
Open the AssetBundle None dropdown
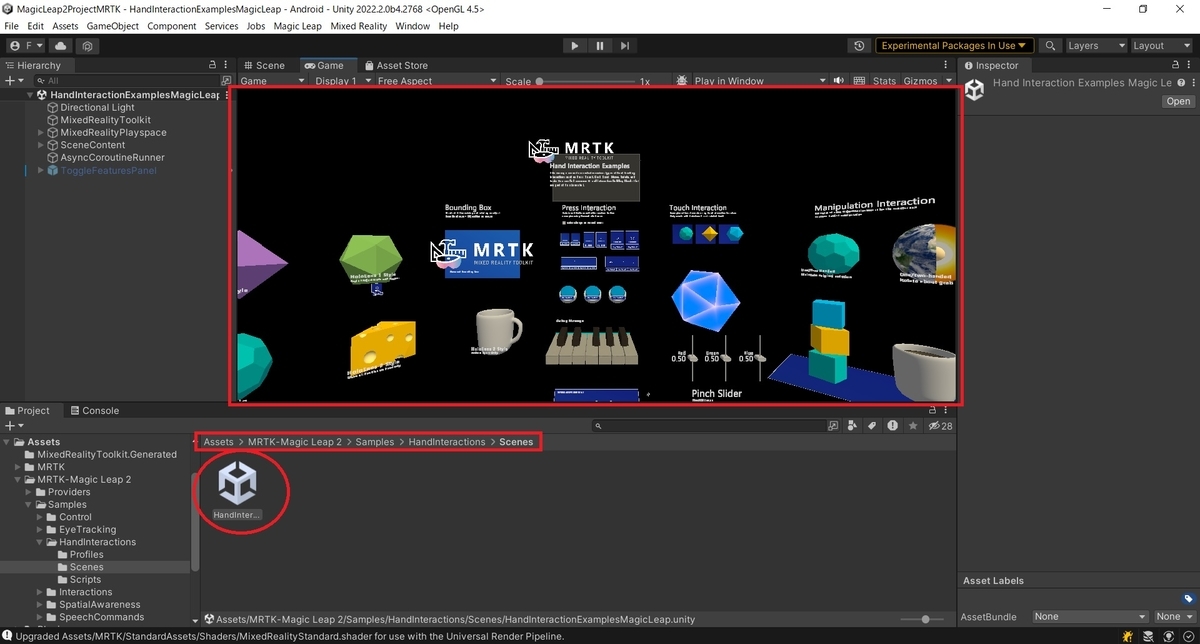click(1091, 617)
